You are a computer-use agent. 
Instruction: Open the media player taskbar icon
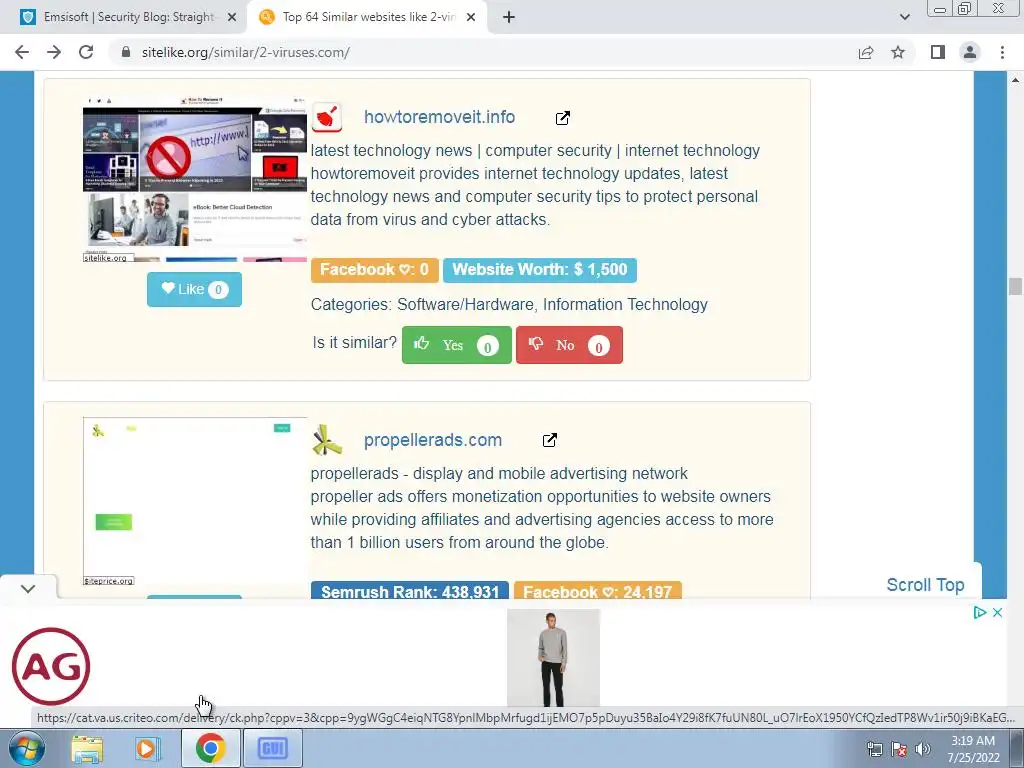coord(148,748)
